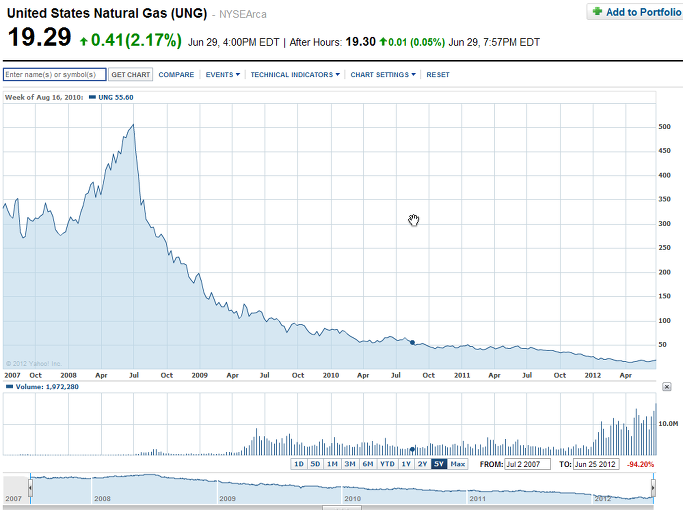Click the NYSEArca exchange label
Screen dimensions: 683x510
pos(243,14)
